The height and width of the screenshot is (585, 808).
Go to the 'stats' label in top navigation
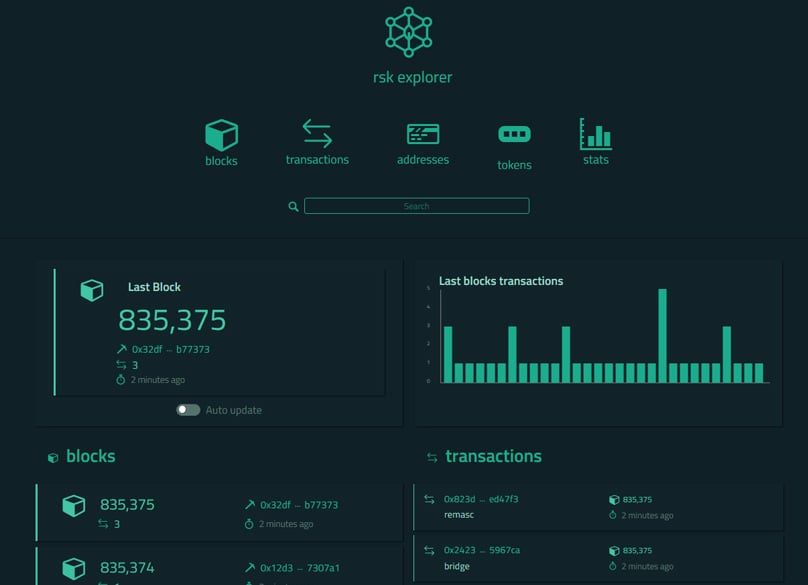(x=596, y=160)
